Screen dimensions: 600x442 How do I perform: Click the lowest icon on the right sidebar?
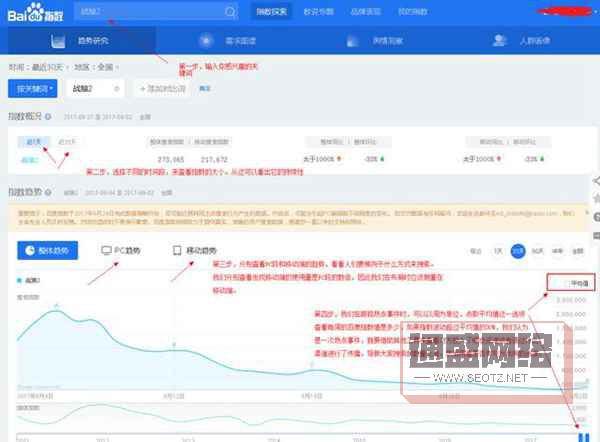(596, 235)
